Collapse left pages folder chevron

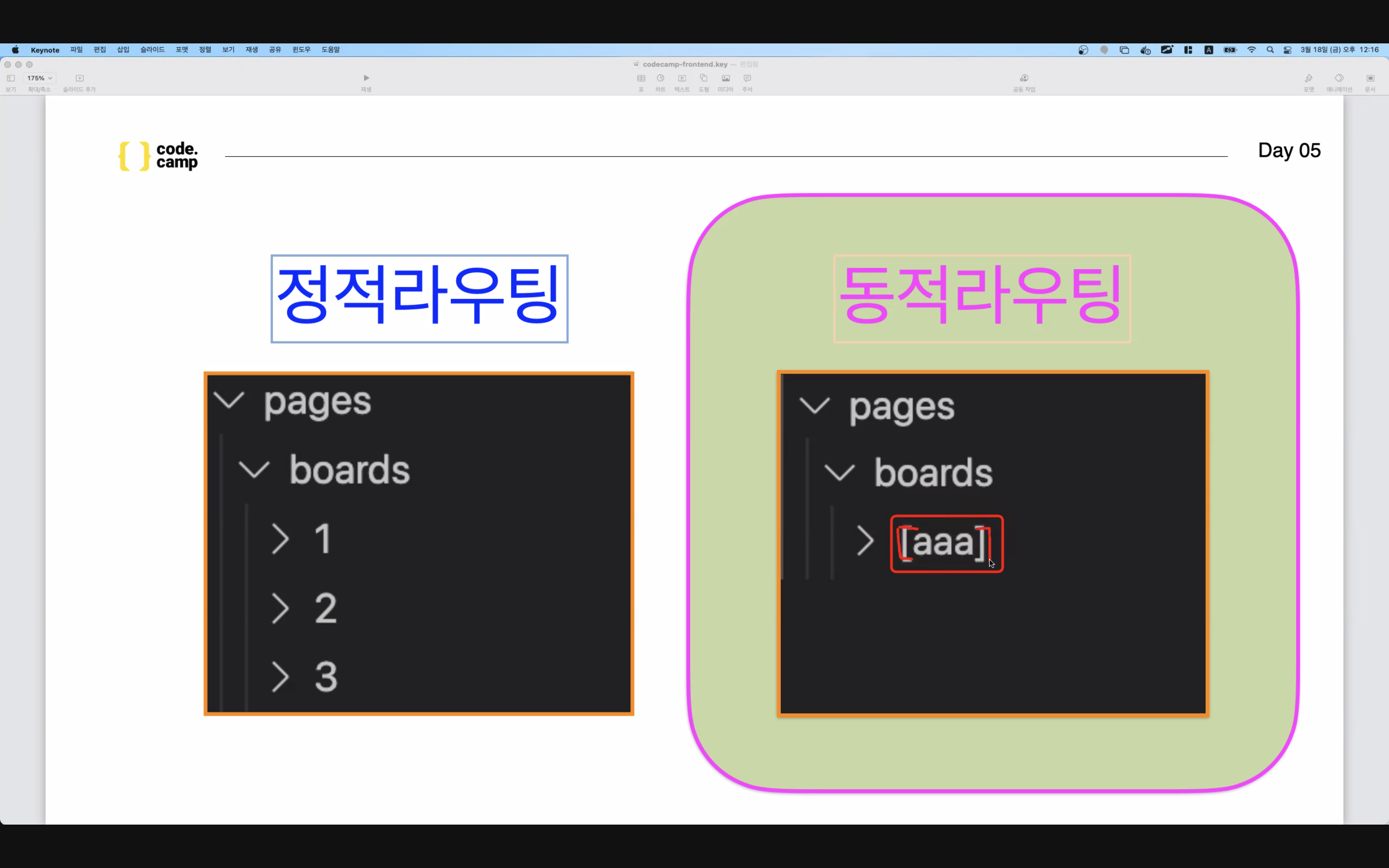tap(229, 400)
